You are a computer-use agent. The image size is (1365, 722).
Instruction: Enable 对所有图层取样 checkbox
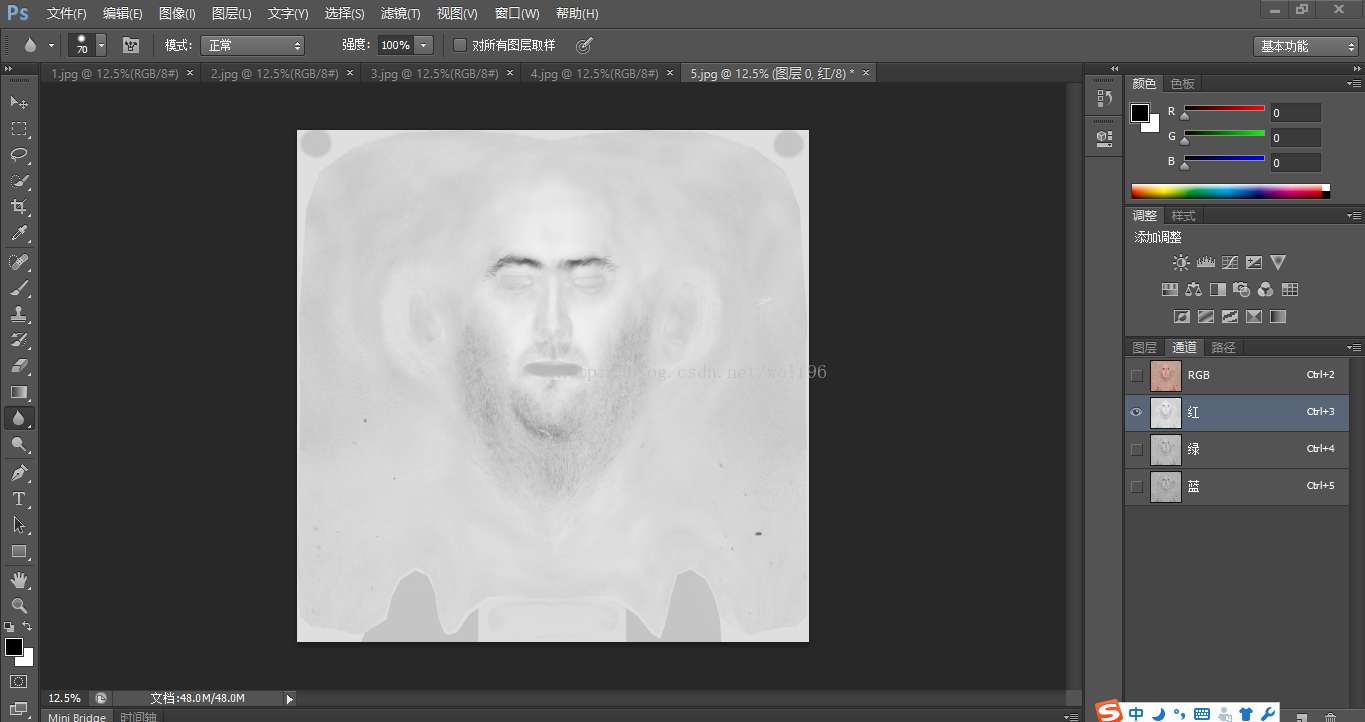pos(460,45)
